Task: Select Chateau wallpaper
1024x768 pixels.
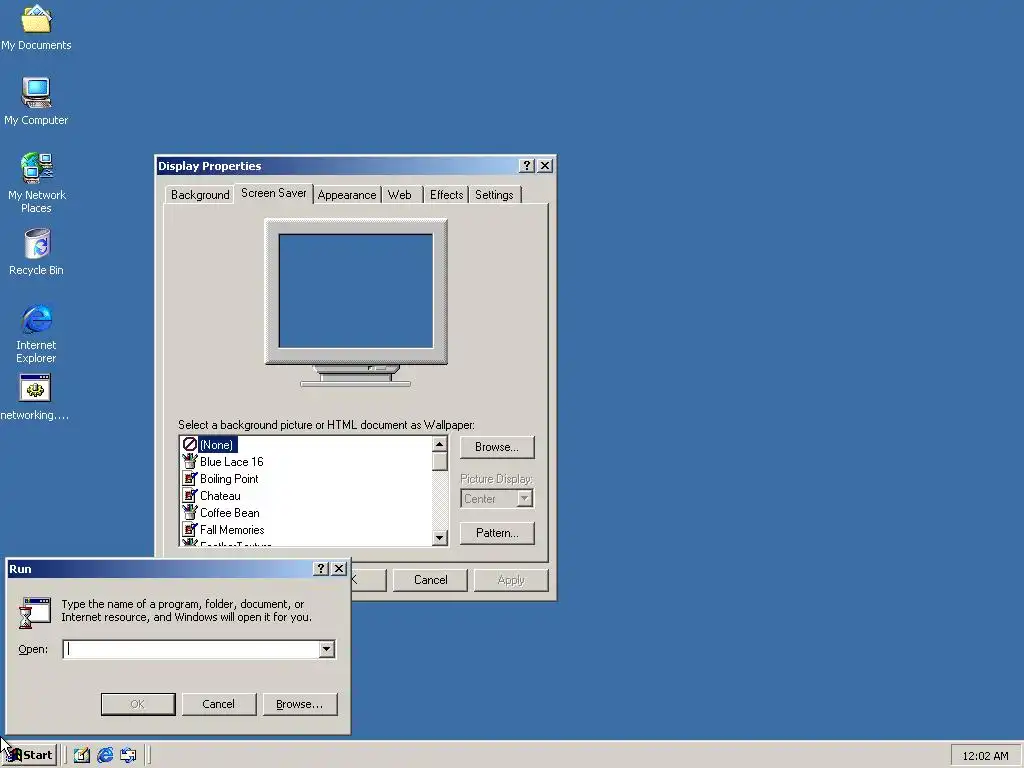Action: click(220, 496)
